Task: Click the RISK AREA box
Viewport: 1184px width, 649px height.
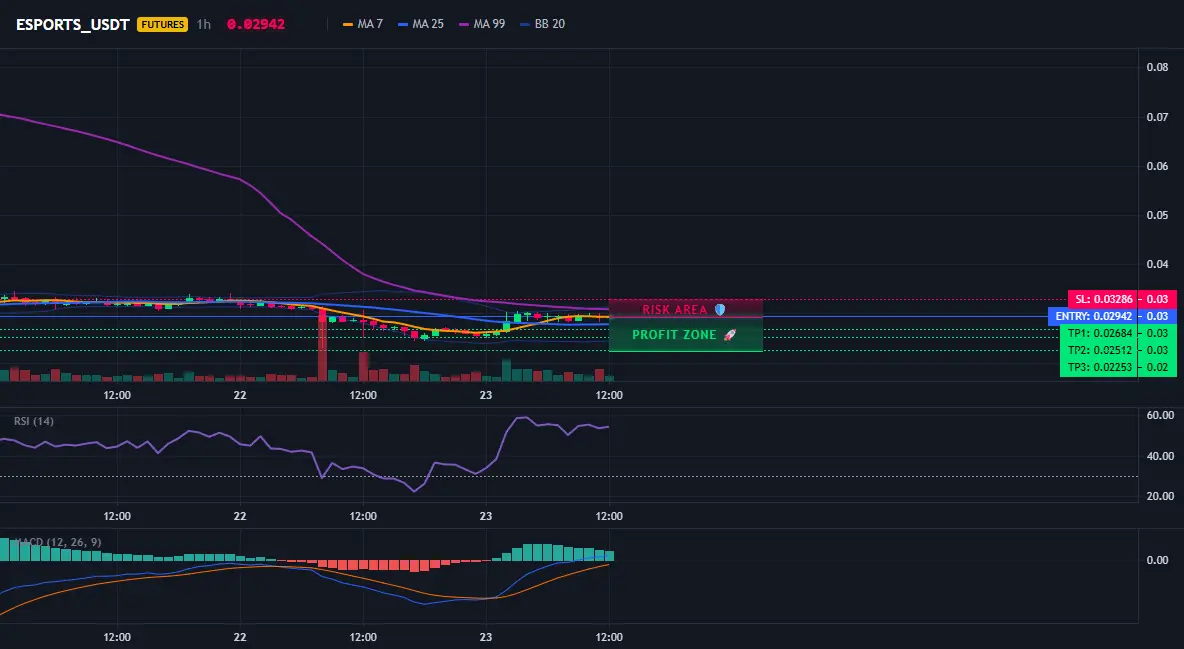Action: (686, 308)
